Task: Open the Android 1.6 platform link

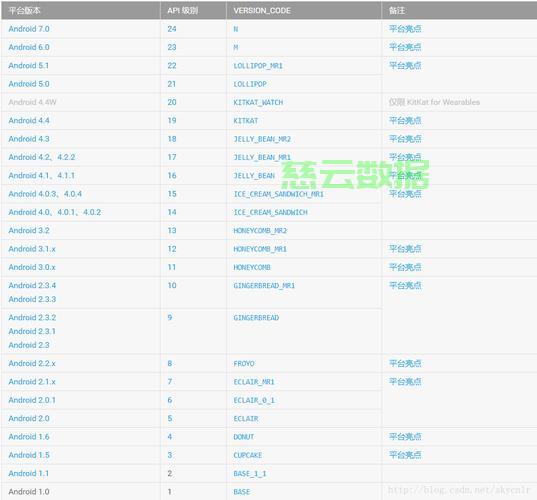Action: point(29,437)
